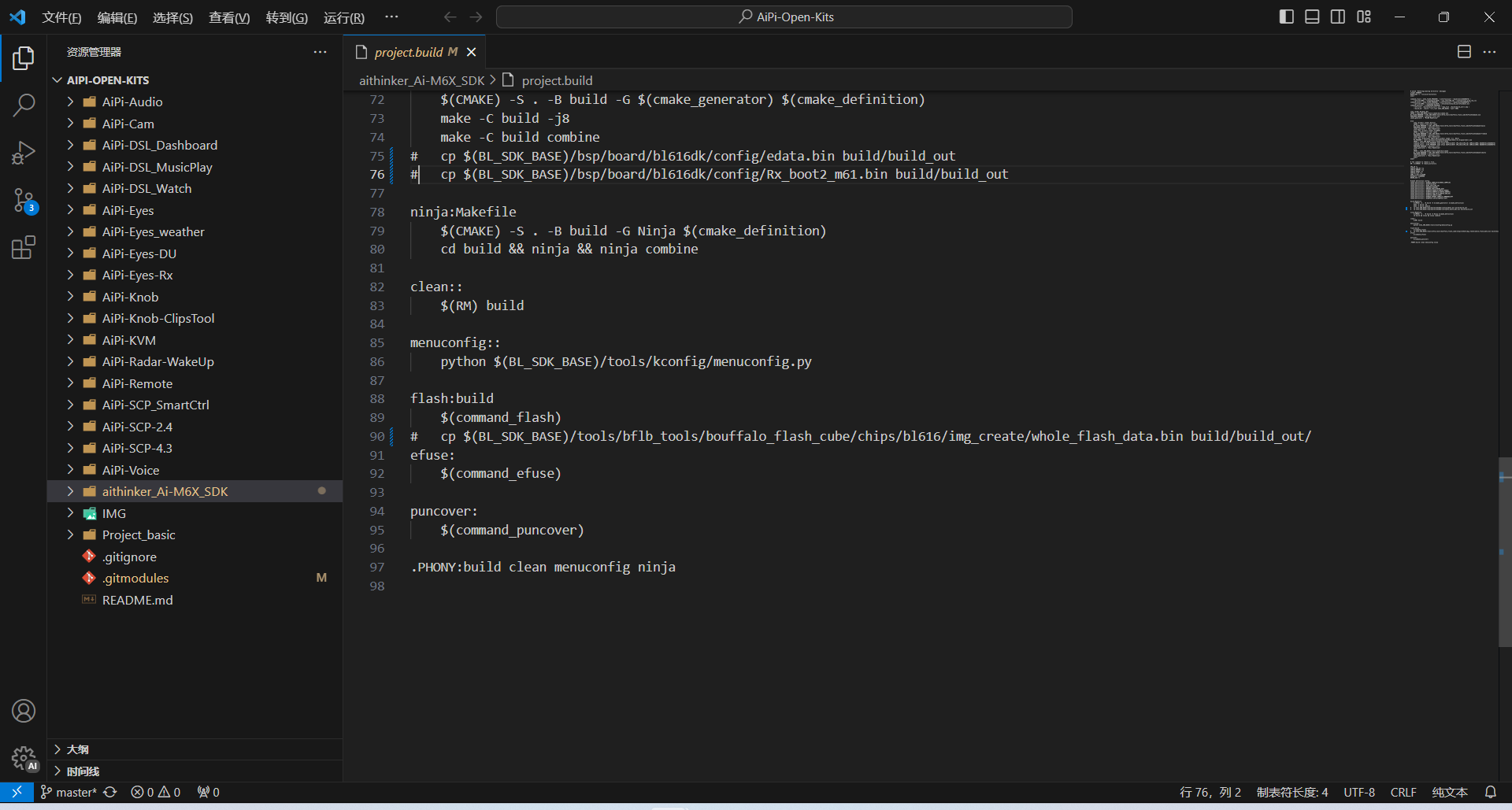Viewport: 1512px width, 810px height.
Task: Change encoding via UTF-8 indicator
Action: pyautogui.click(x=1359, y=792)
